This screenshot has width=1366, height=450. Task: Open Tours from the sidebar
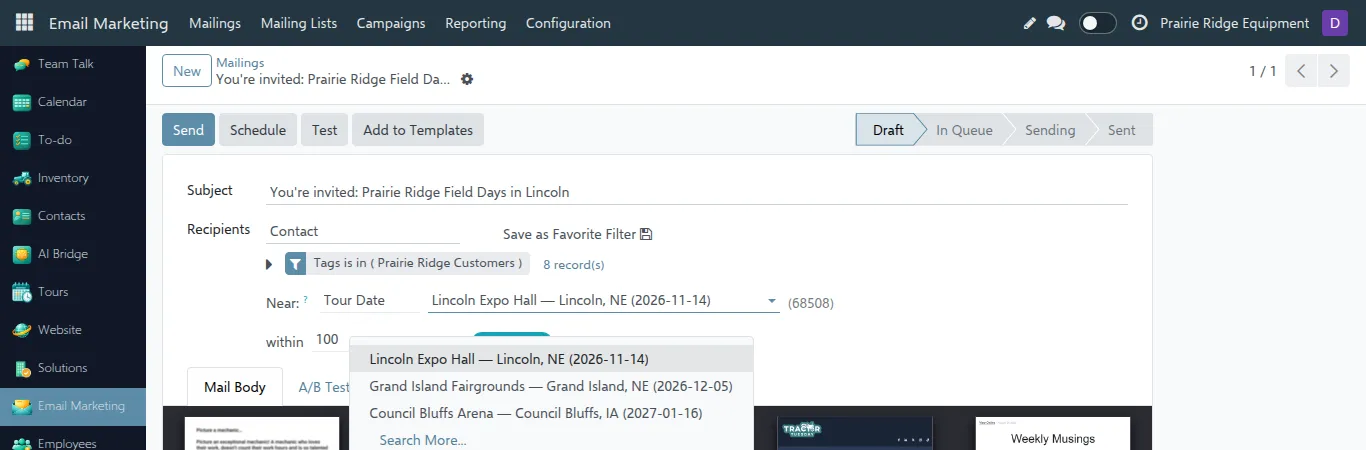73,292
